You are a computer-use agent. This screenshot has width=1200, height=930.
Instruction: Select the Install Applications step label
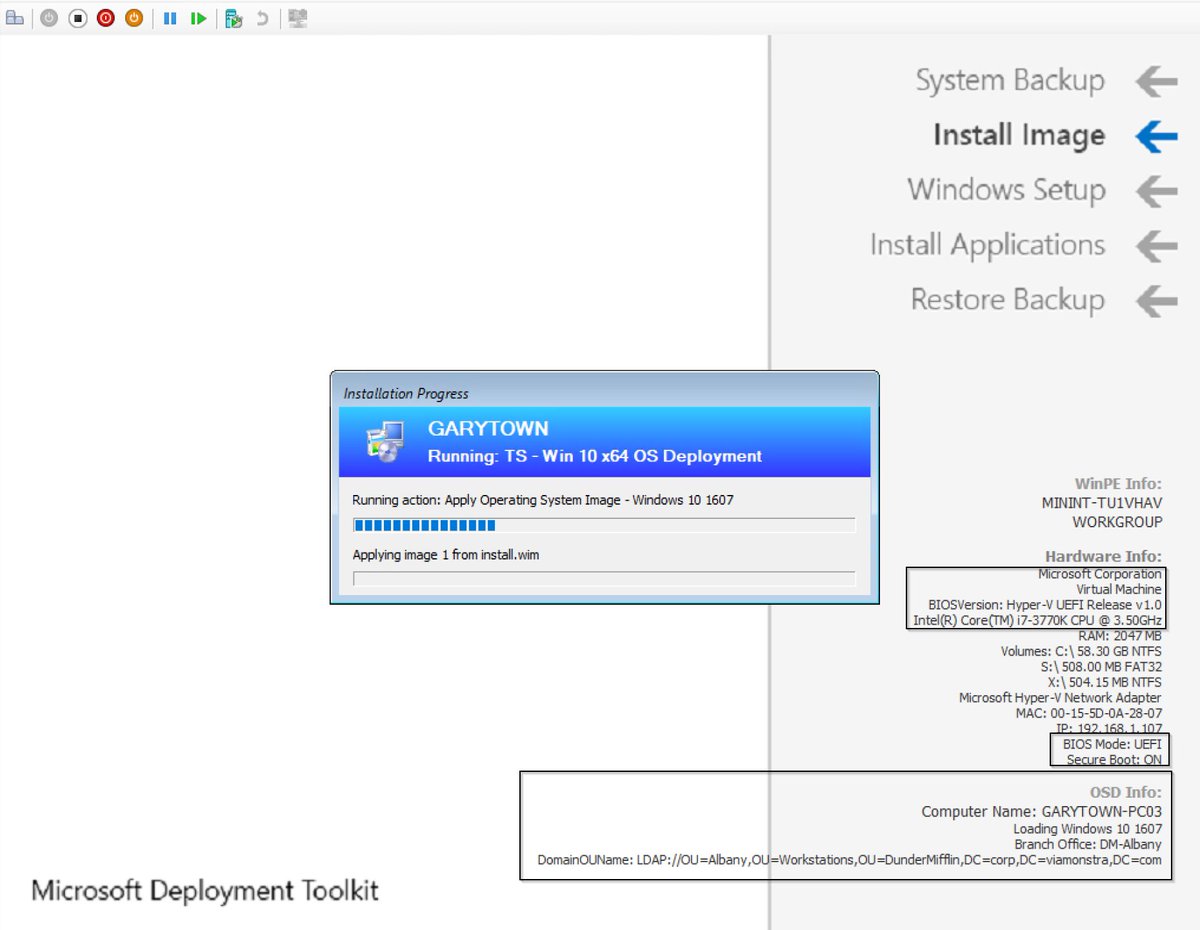tap(987, 245)
